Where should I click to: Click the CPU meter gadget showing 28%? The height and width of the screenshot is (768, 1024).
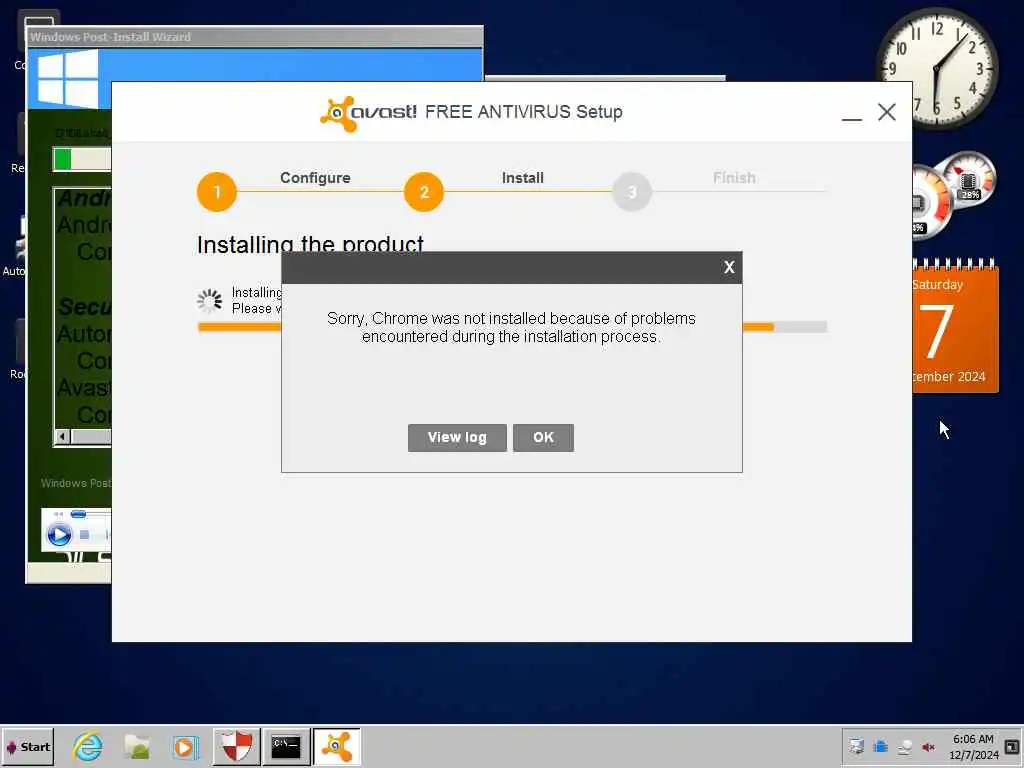969,179
